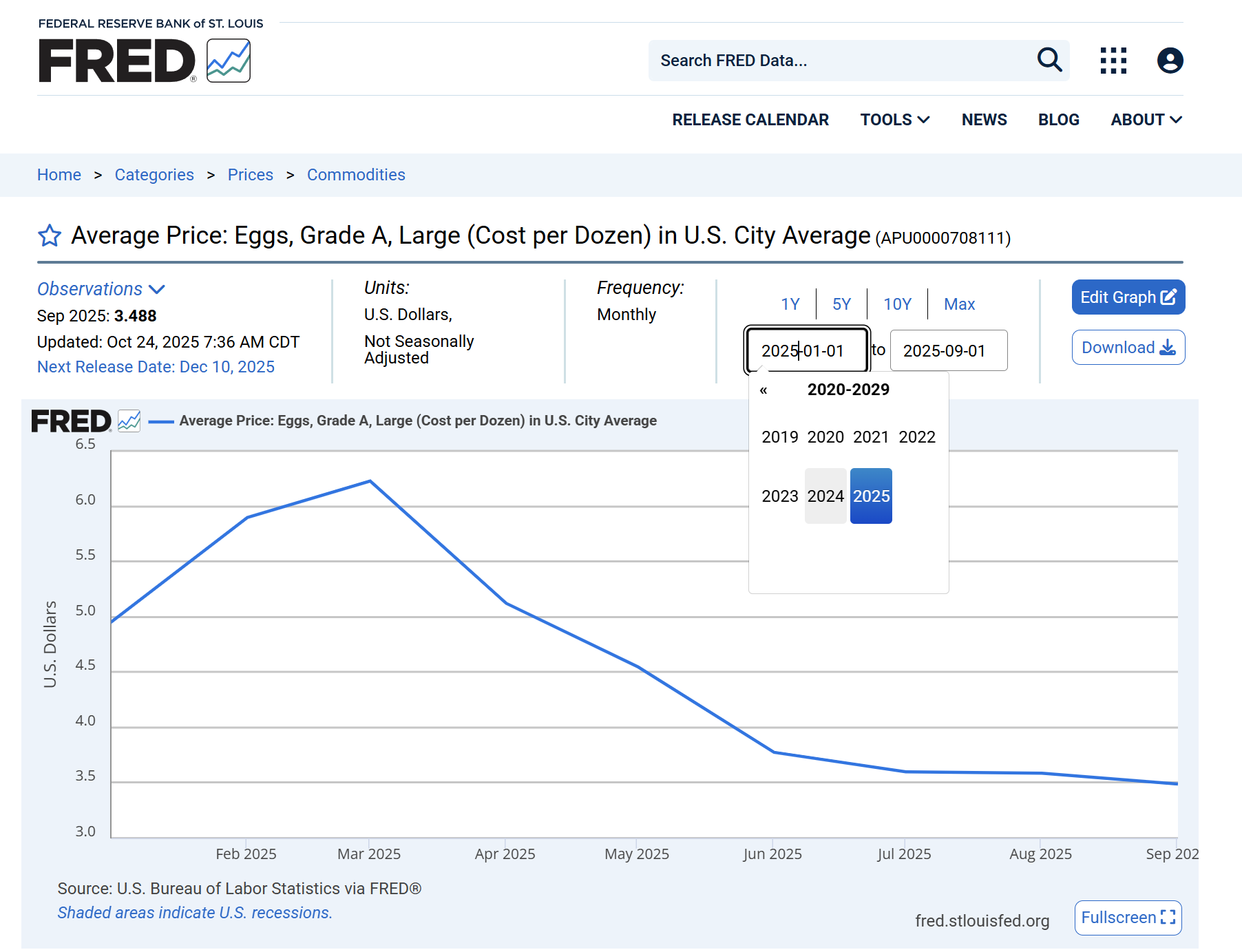The height and width of the screenshot is (952, 1242).
Task: Click the 'Jun 2025' axis label
Action: (772, 854)
